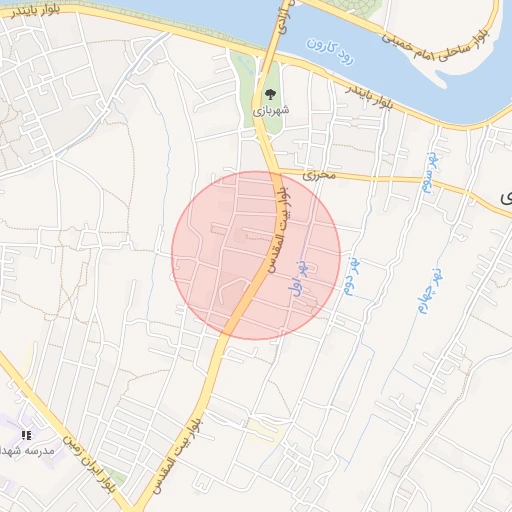Select the شهربازی park label
The height and width of the screenshot is (512, 512).
point(271,110)
